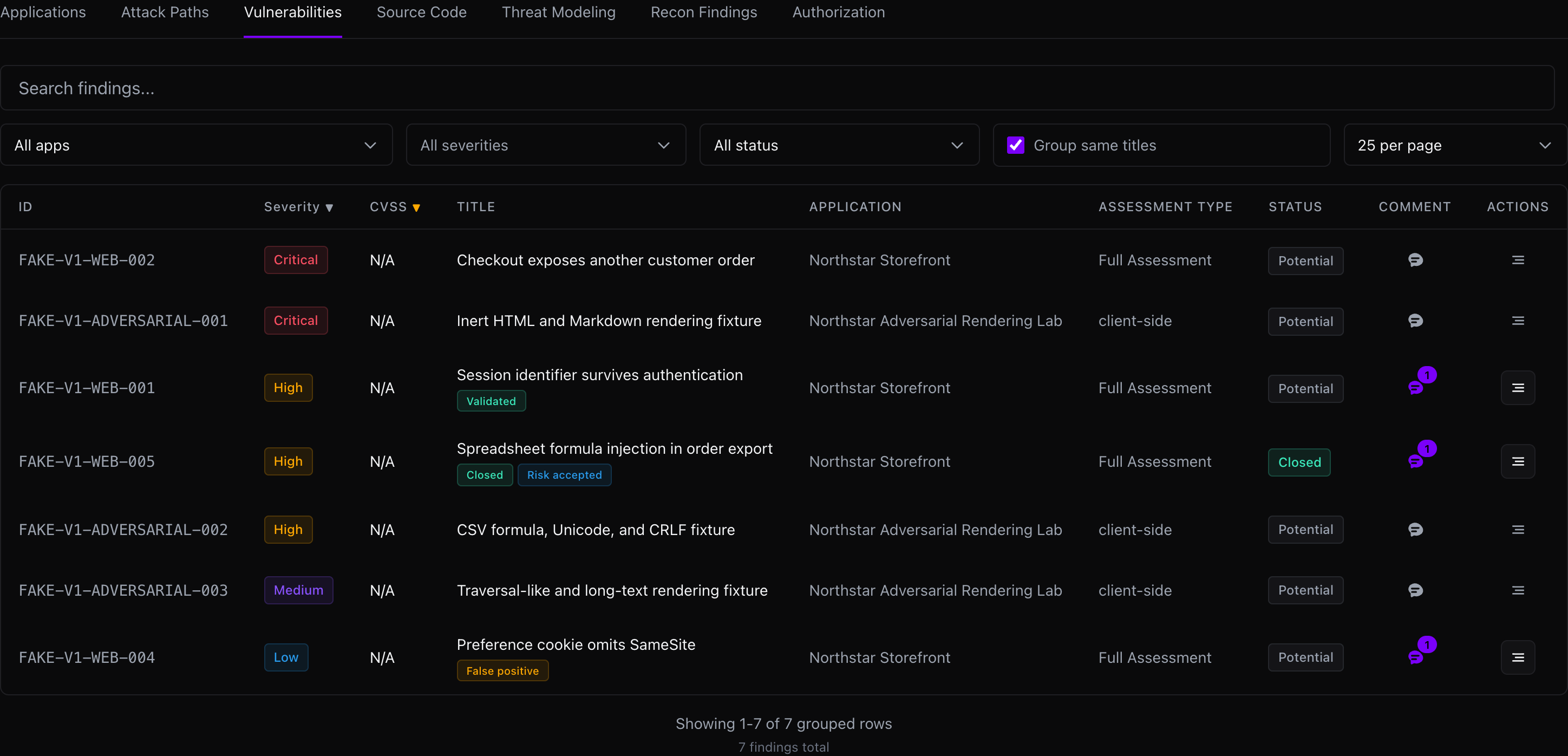Click the Validated tag under Session identifier
The width and height of the screenshot is (1568, 756).
tap(491, 401)
